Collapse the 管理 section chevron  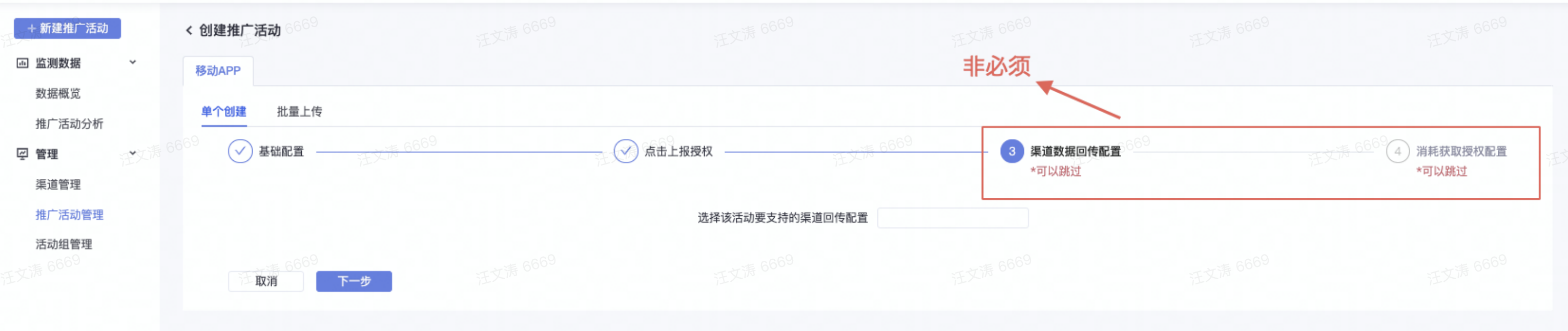(133, 153)
